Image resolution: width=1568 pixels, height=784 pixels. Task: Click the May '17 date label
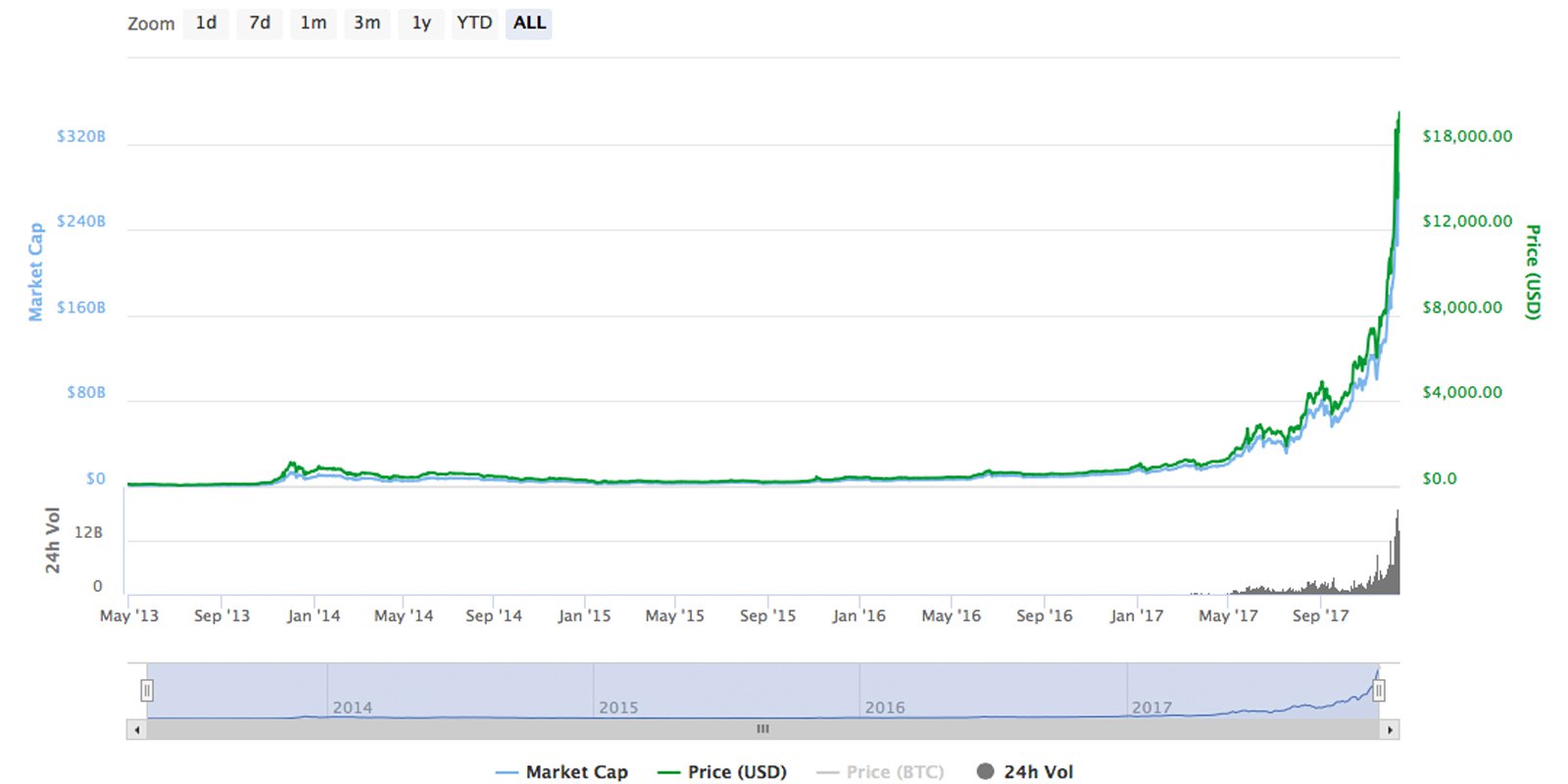[x=1228, y=616]
